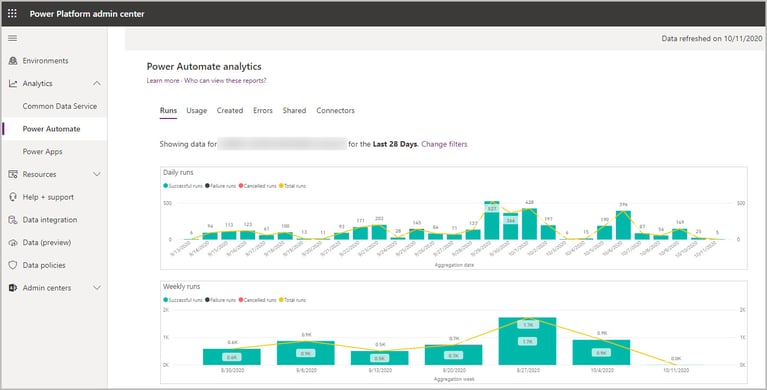The height and width of the screenshot is (390, 767).
Task: Expand the Admin centers chevron
Action: [97, 288]
